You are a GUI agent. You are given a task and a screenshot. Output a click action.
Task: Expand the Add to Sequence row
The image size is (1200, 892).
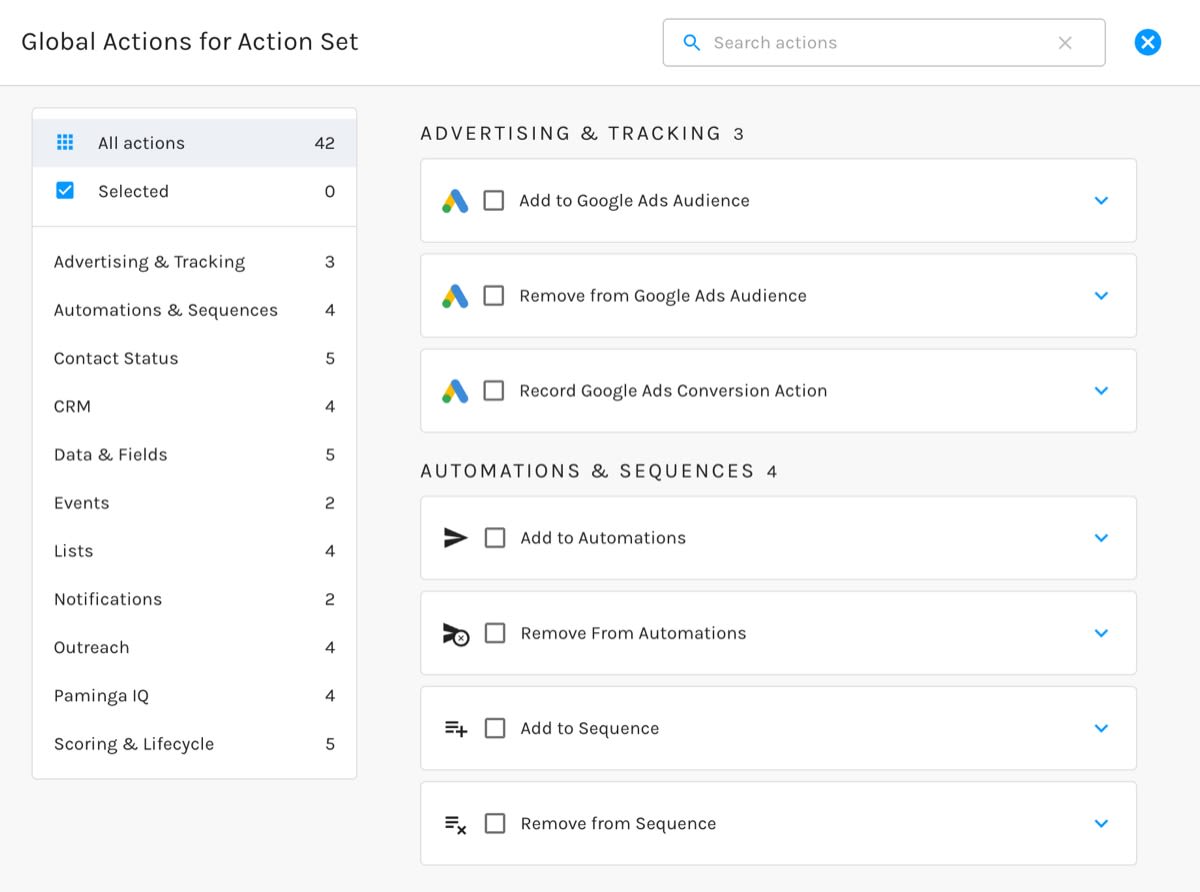coord(1102,728)
